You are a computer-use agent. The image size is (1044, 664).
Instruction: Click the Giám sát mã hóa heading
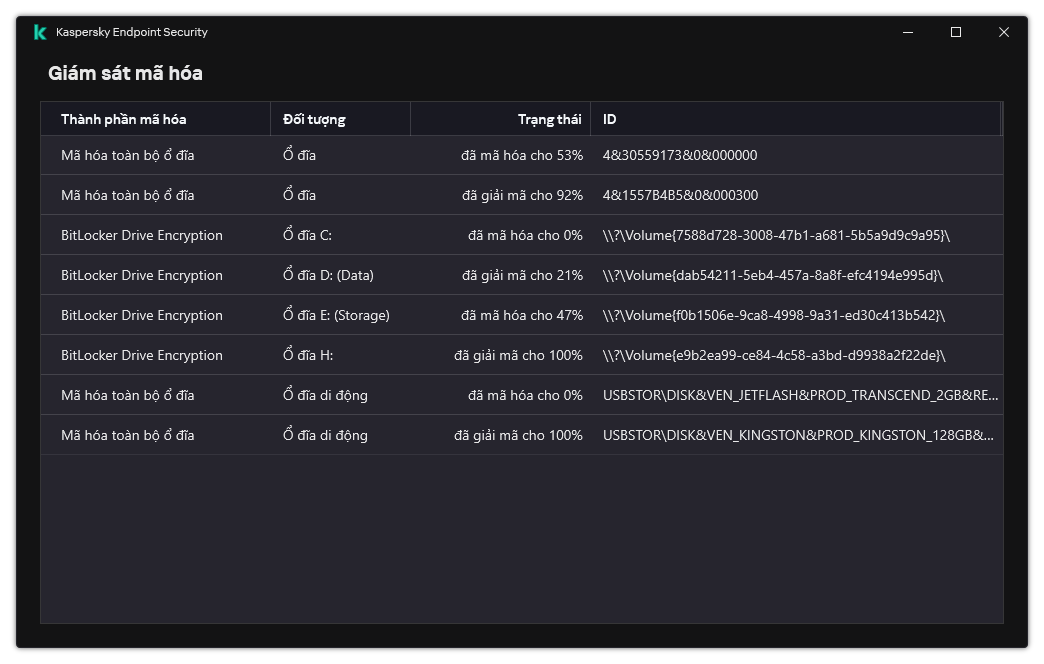[125, 73]
